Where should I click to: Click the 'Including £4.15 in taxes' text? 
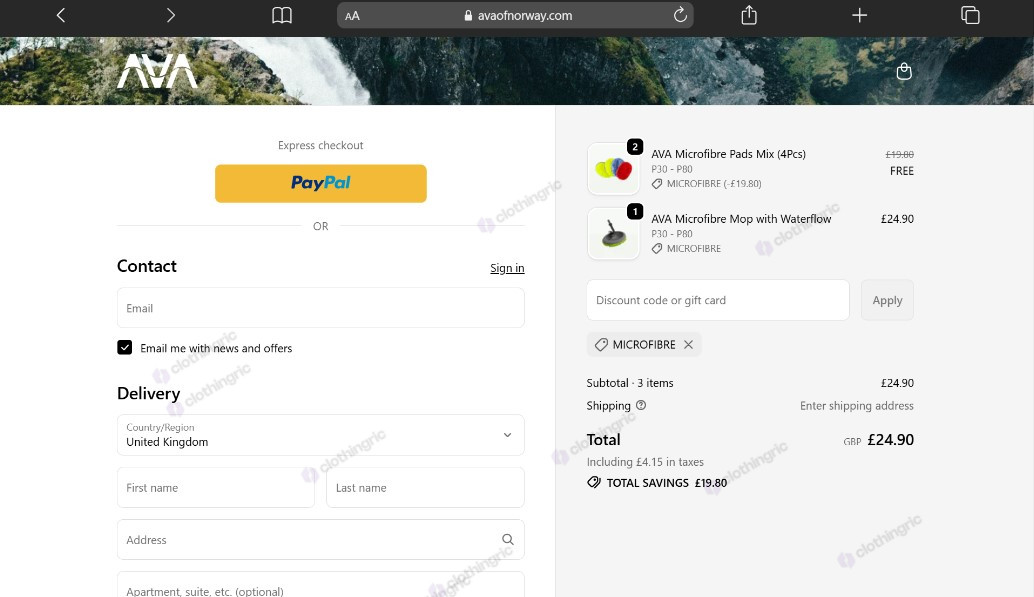coord(645,462)
